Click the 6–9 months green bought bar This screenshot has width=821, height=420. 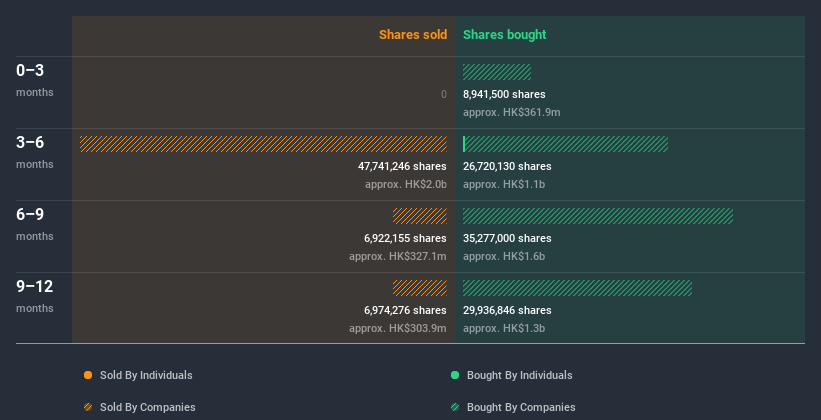point(598,216)
